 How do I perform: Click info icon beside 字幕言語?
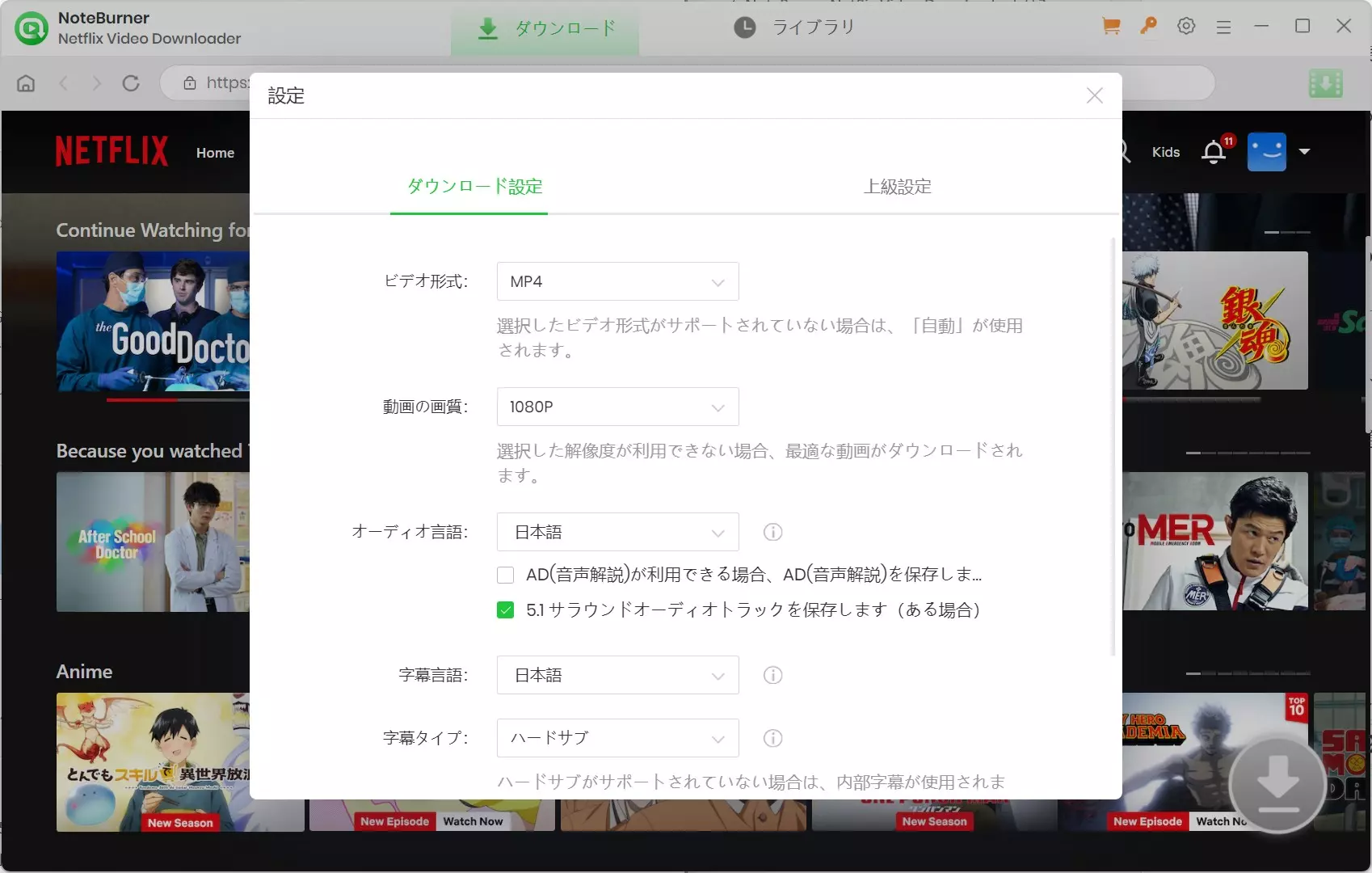772,675
